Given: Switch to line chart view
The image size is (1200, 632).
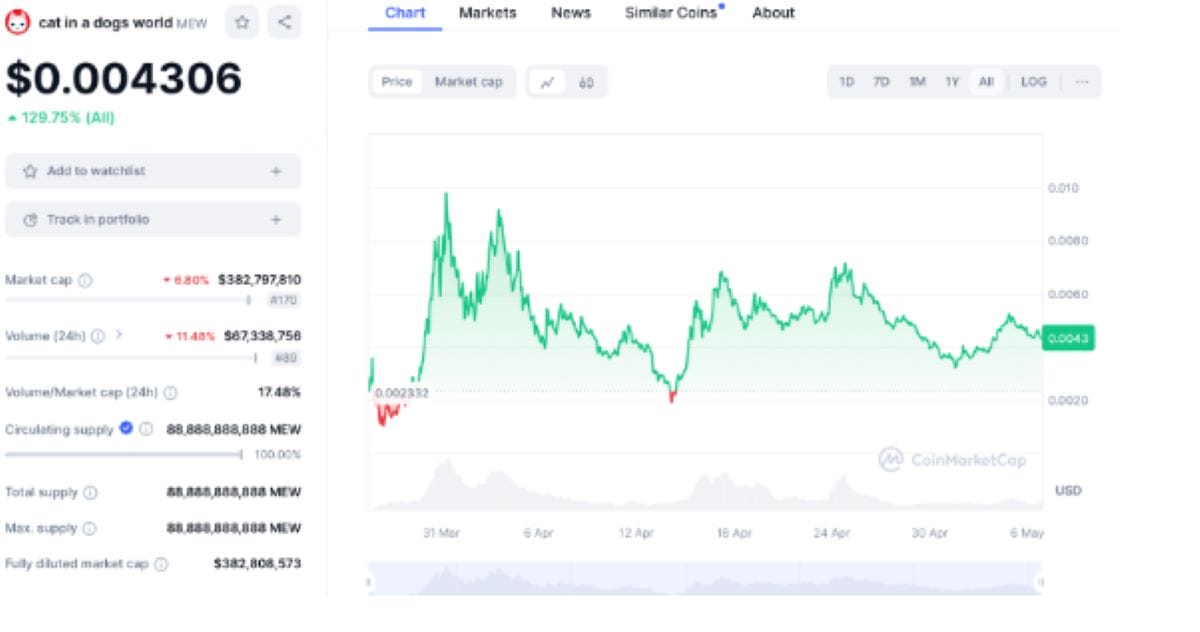Looking at the screenshot, I should [x=547, y=82].
